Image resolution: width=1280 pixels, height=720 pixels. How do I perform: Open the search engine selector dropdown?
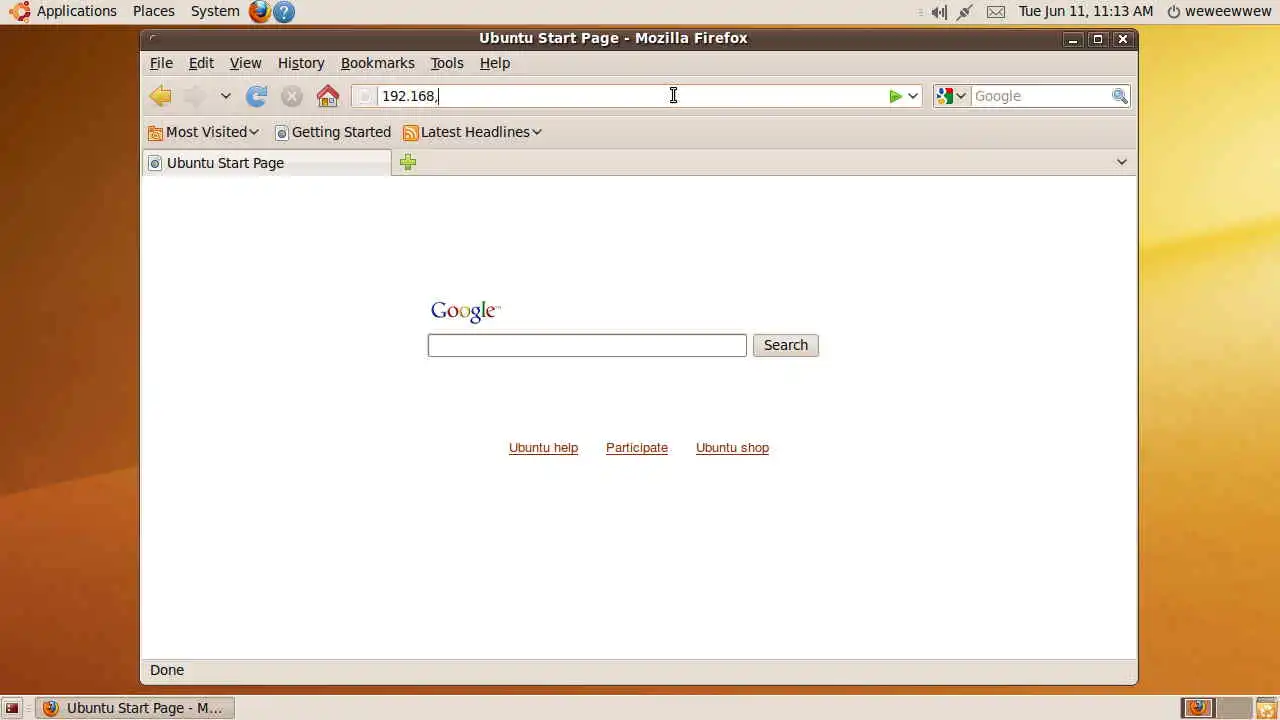[x=951, y=96]
